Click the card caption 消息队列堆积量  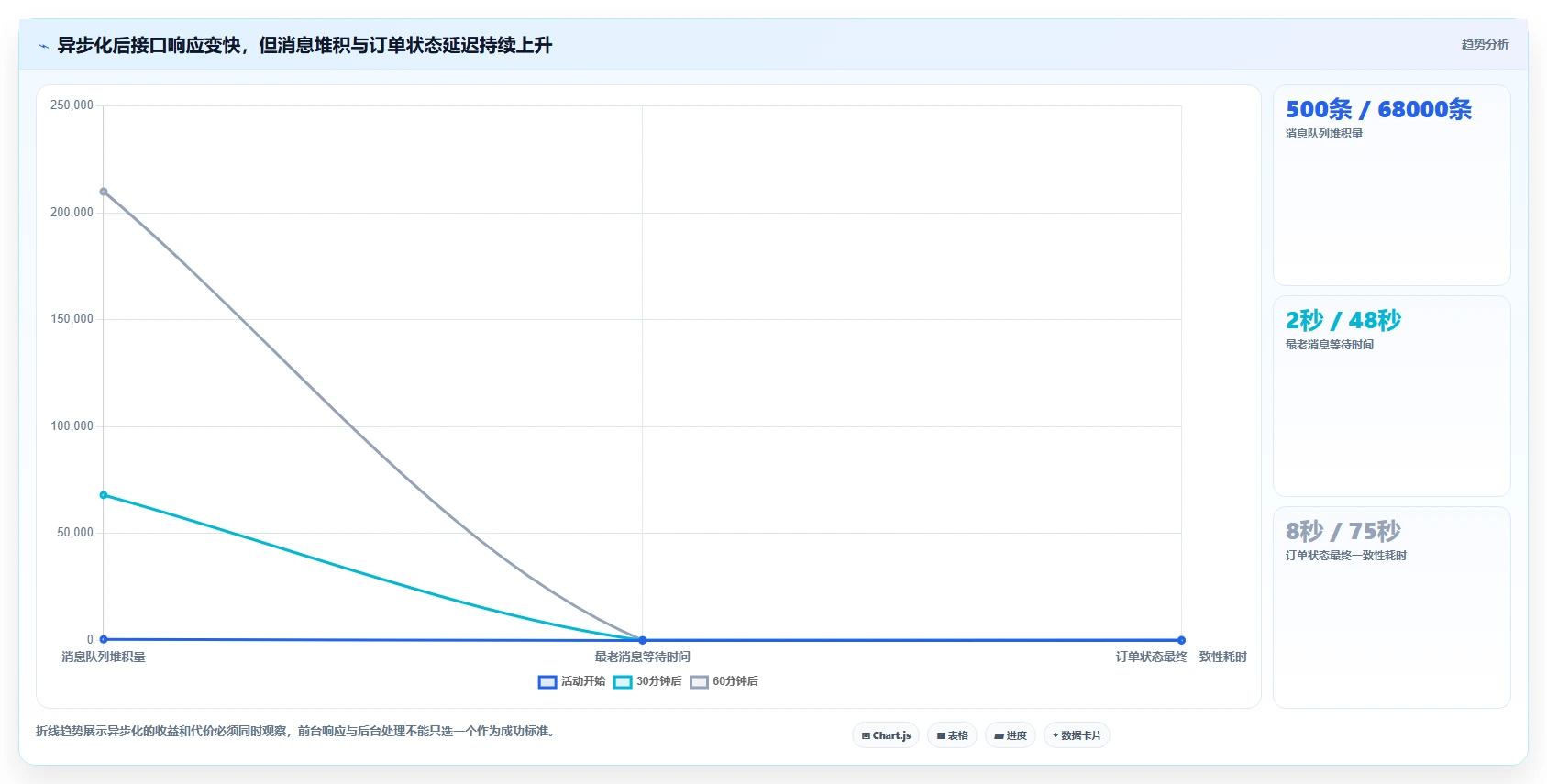[1324, 134]
